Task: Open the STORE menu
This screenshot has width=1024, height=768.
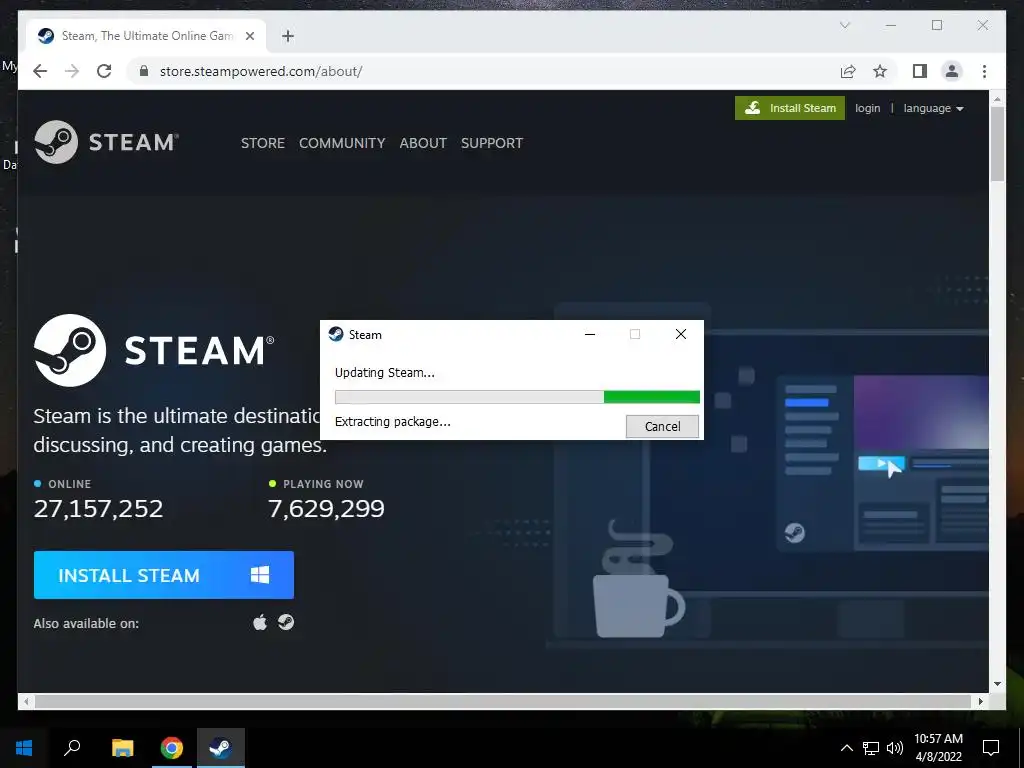Action: pyautogui.click(x=263, y=143)
